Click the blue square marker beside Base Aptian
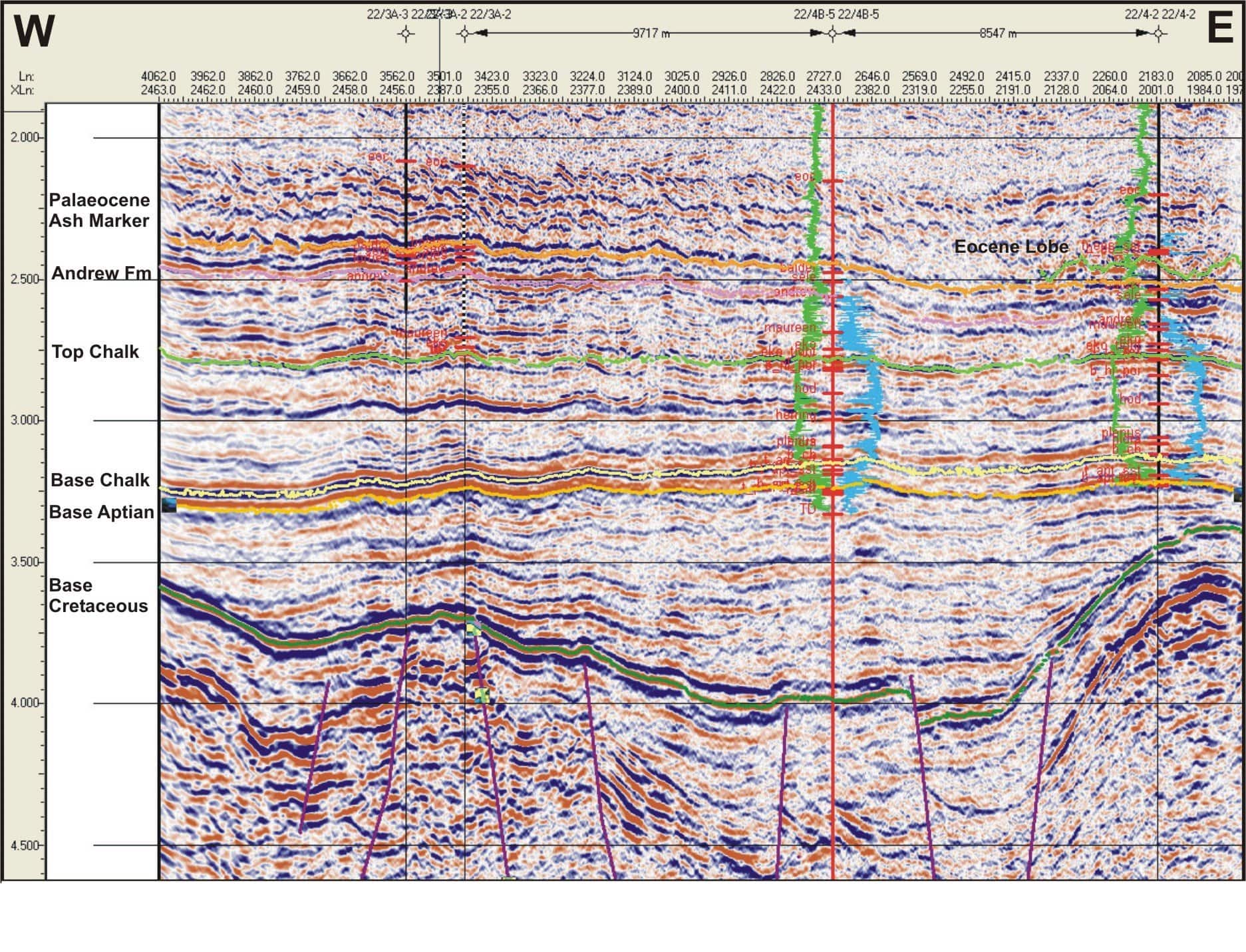1246x952 pixels. (x=168, y=505)
